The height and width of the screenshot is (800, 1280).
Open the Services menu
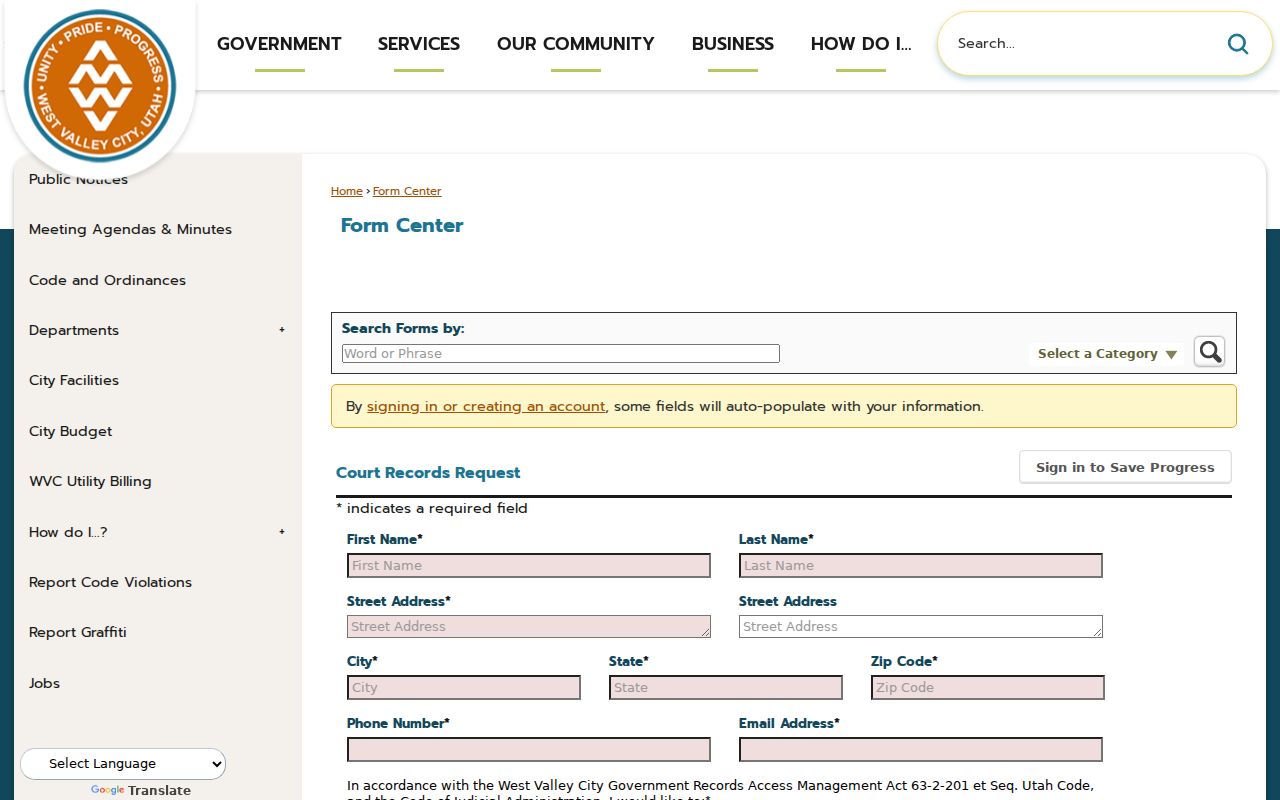pos(419,44)
